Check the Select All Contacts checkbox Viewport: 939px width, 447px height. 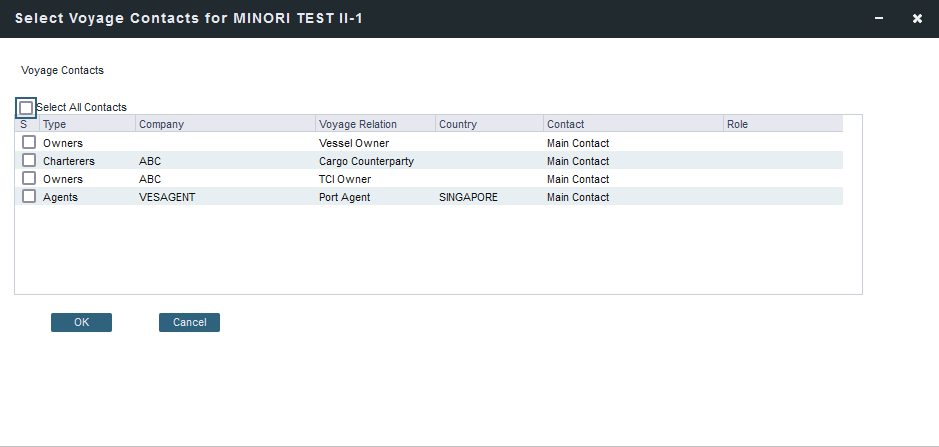click(26, 107)
